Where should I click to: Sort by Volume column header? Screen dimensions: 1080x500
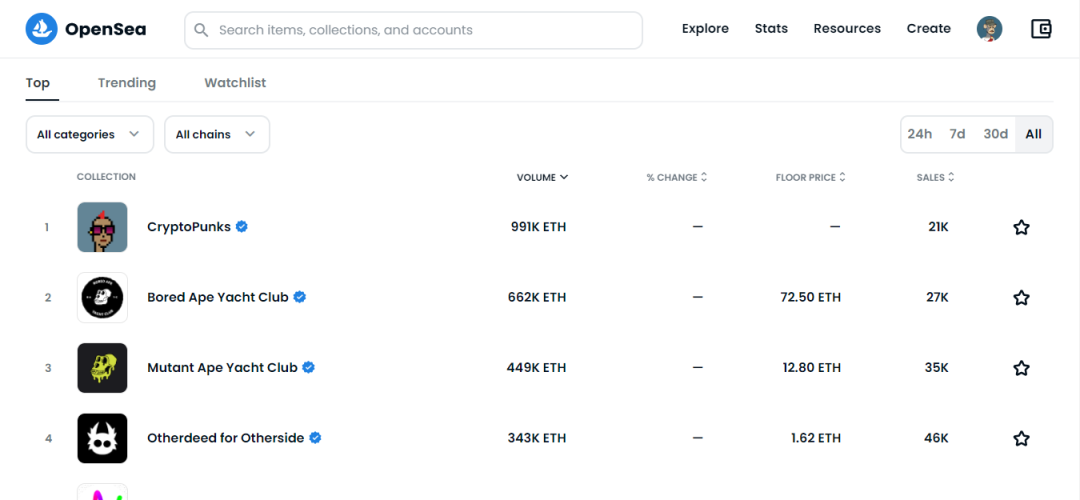pyautogui.click(x=542, y=177)
